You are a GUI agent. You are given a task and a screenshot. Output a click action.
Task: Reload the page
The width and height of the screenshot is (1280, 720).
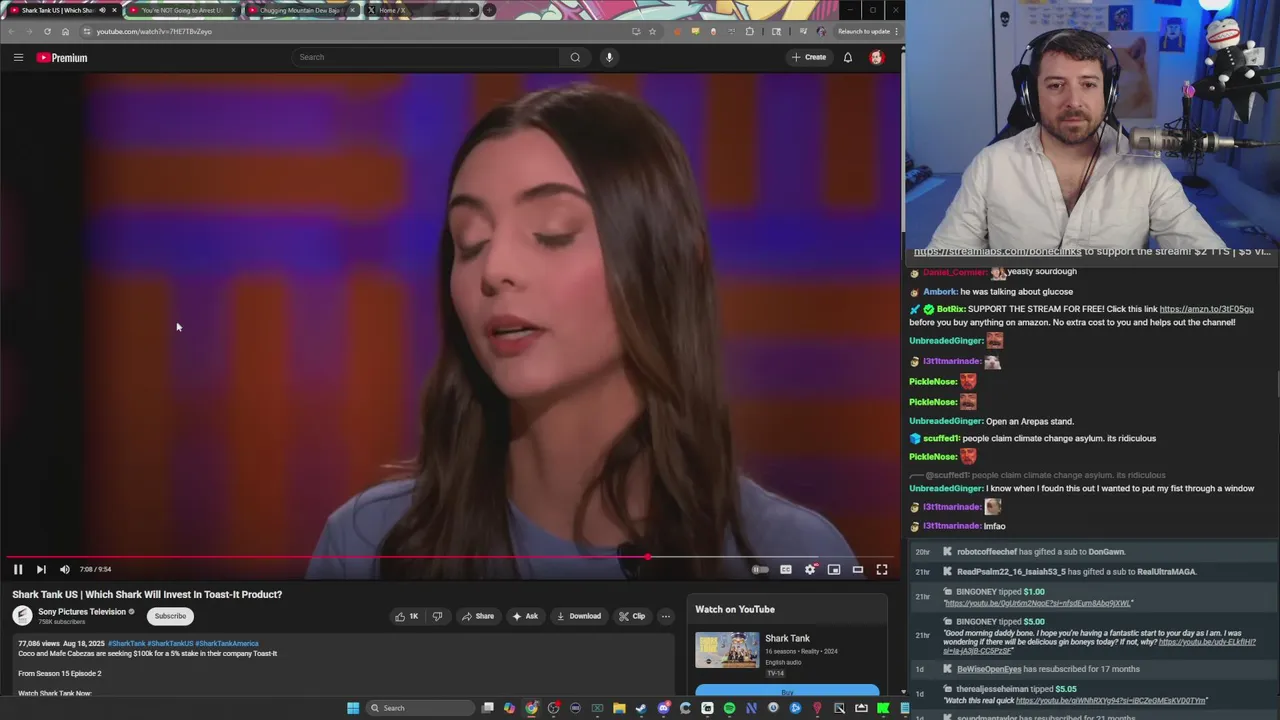47,31
